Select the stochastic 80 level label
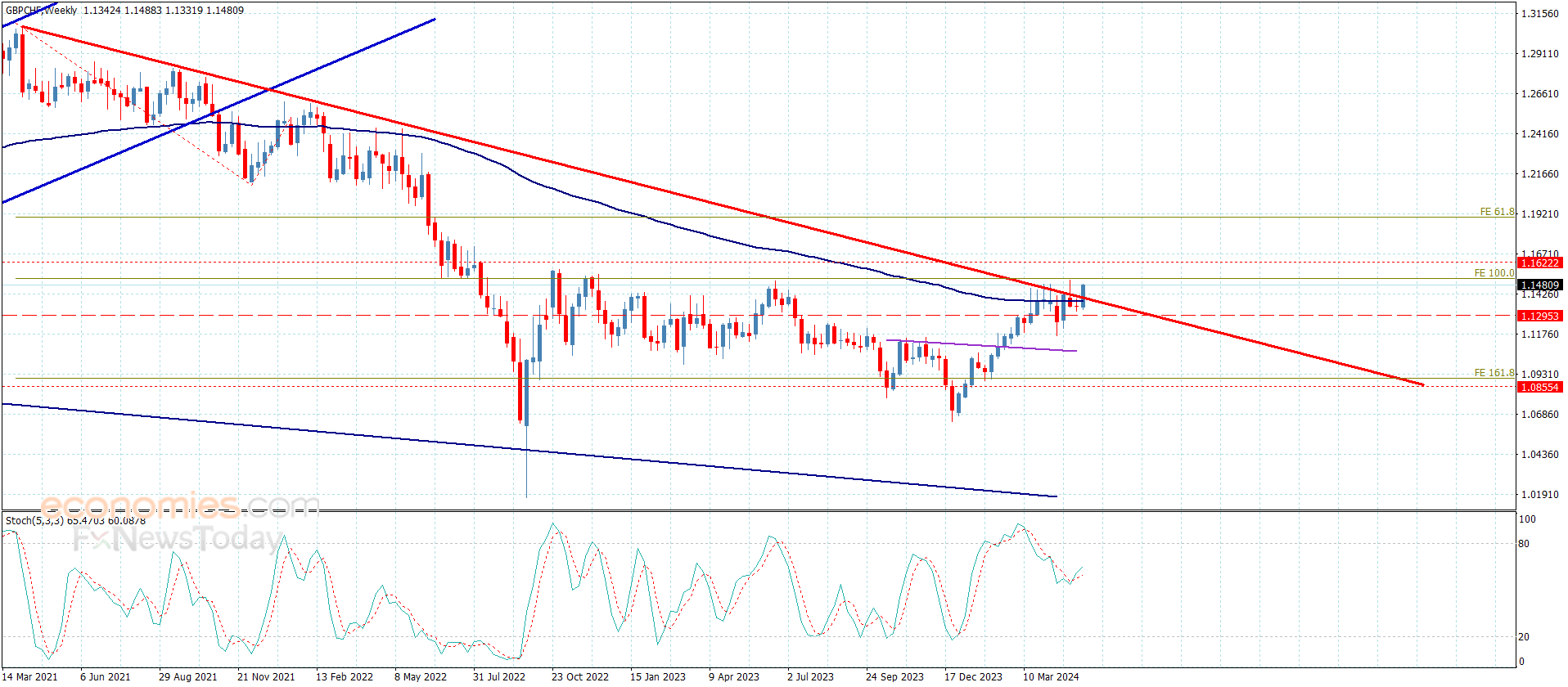The height and width of the screenshot is (687, 1568). click(x=1523, y=544)
